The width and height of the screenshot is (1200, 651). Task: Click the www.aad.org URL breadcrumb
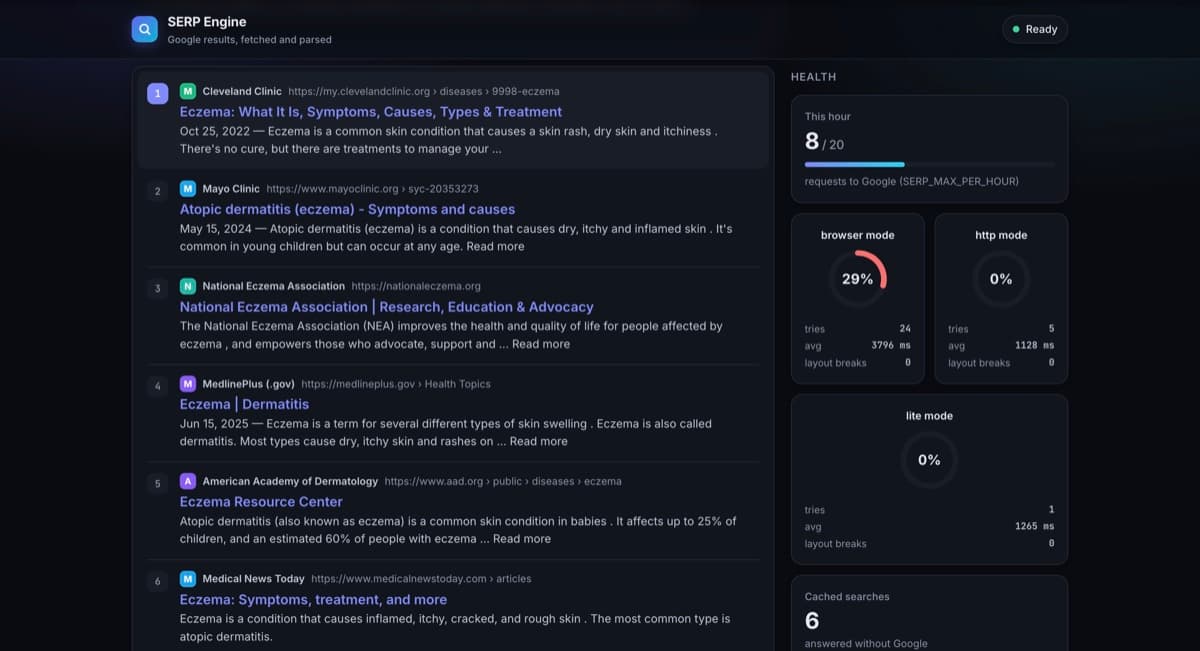point(503,481)
